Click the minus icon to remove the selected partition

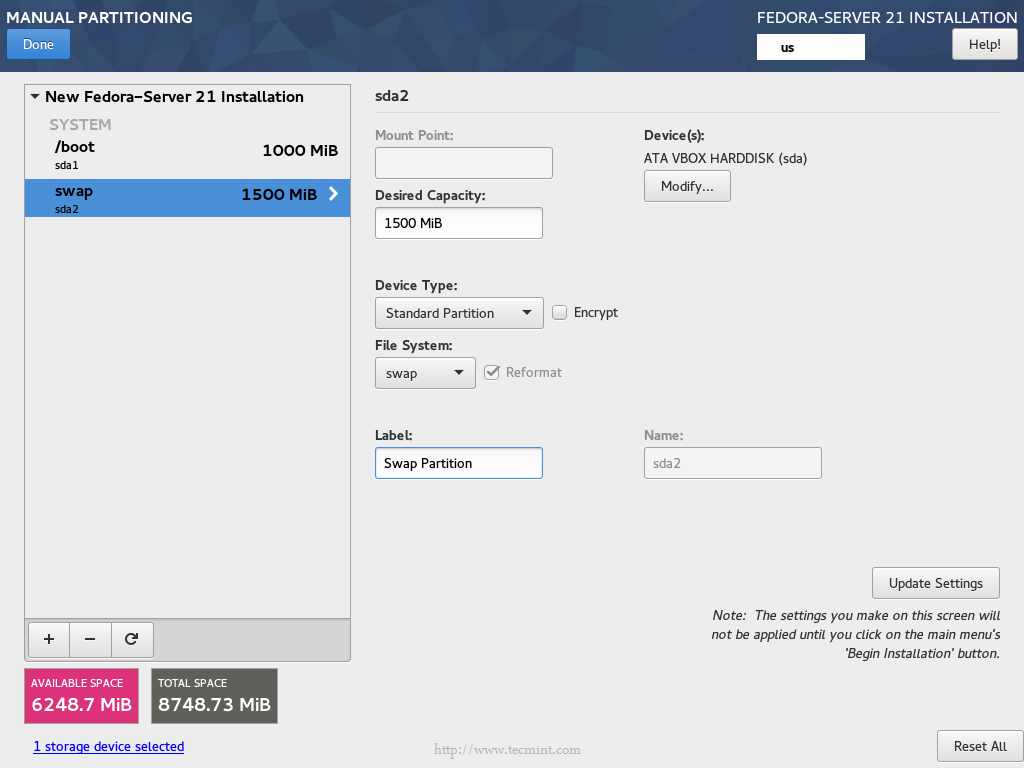point(90,639)
